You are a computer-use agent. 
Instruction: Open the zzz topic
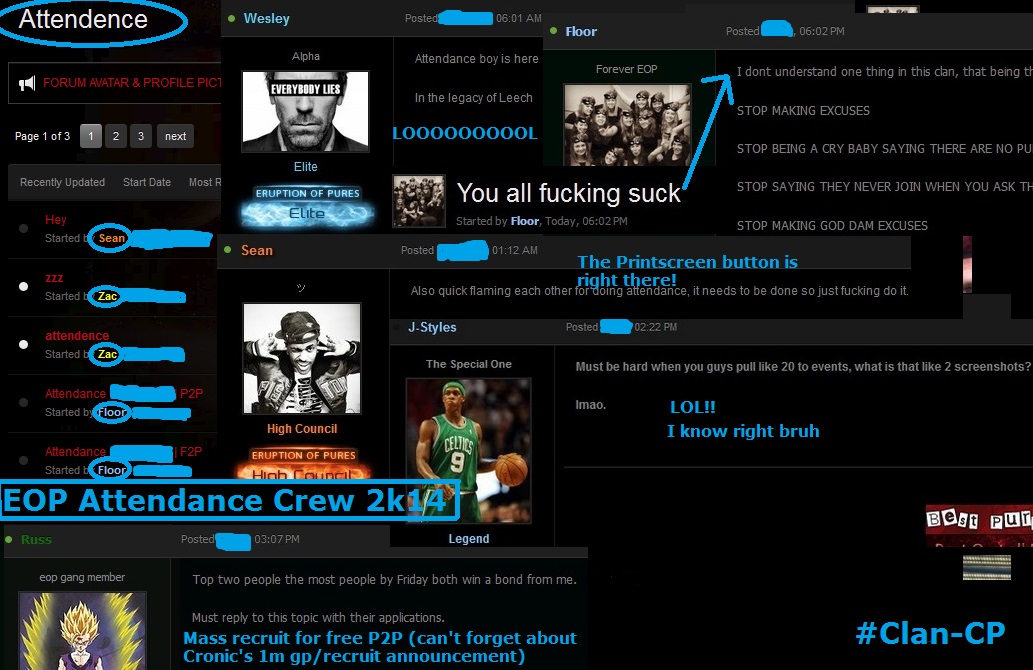(54, 277)
